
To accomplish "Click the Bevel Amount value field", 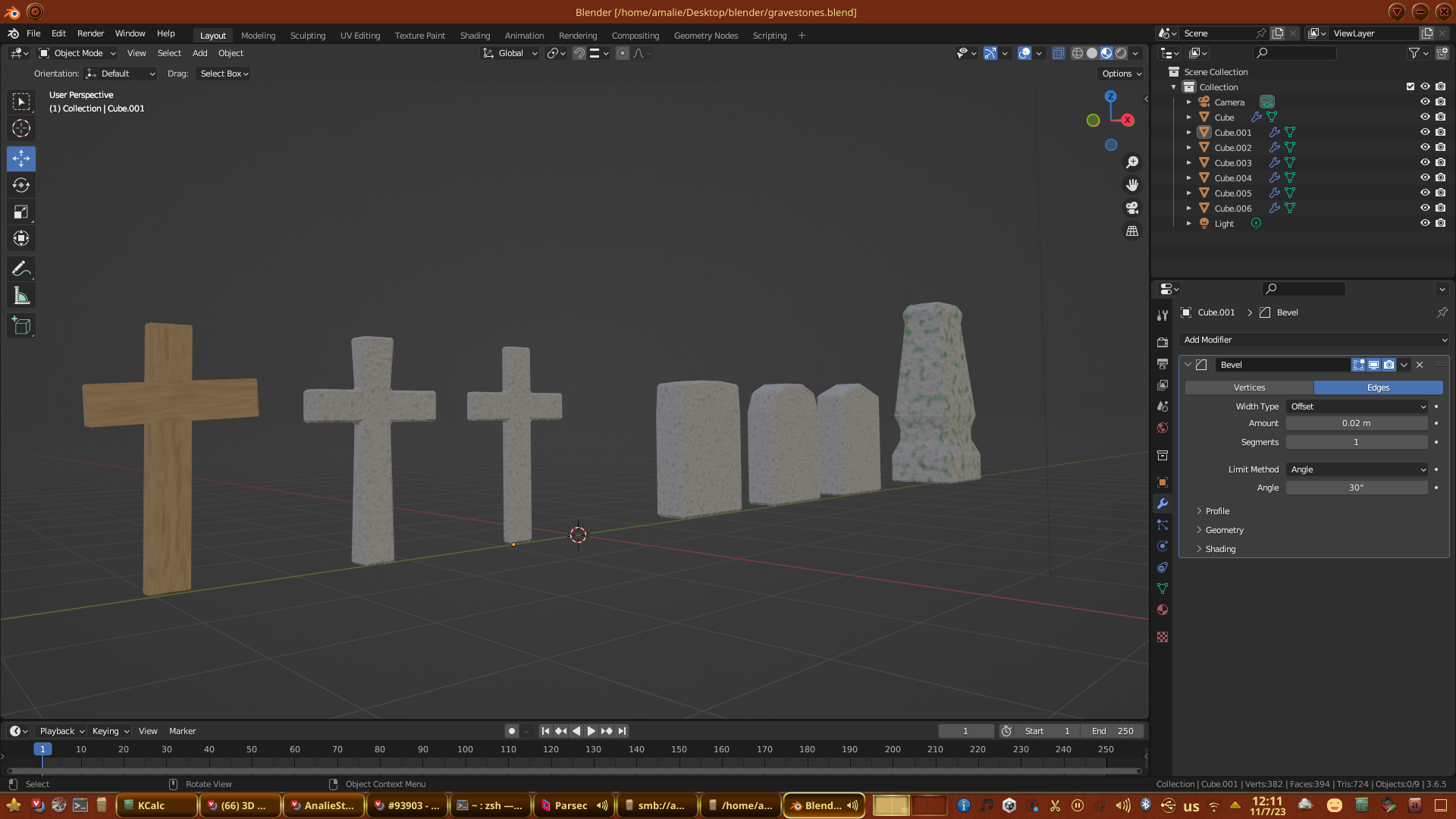I will [1356, 423].
